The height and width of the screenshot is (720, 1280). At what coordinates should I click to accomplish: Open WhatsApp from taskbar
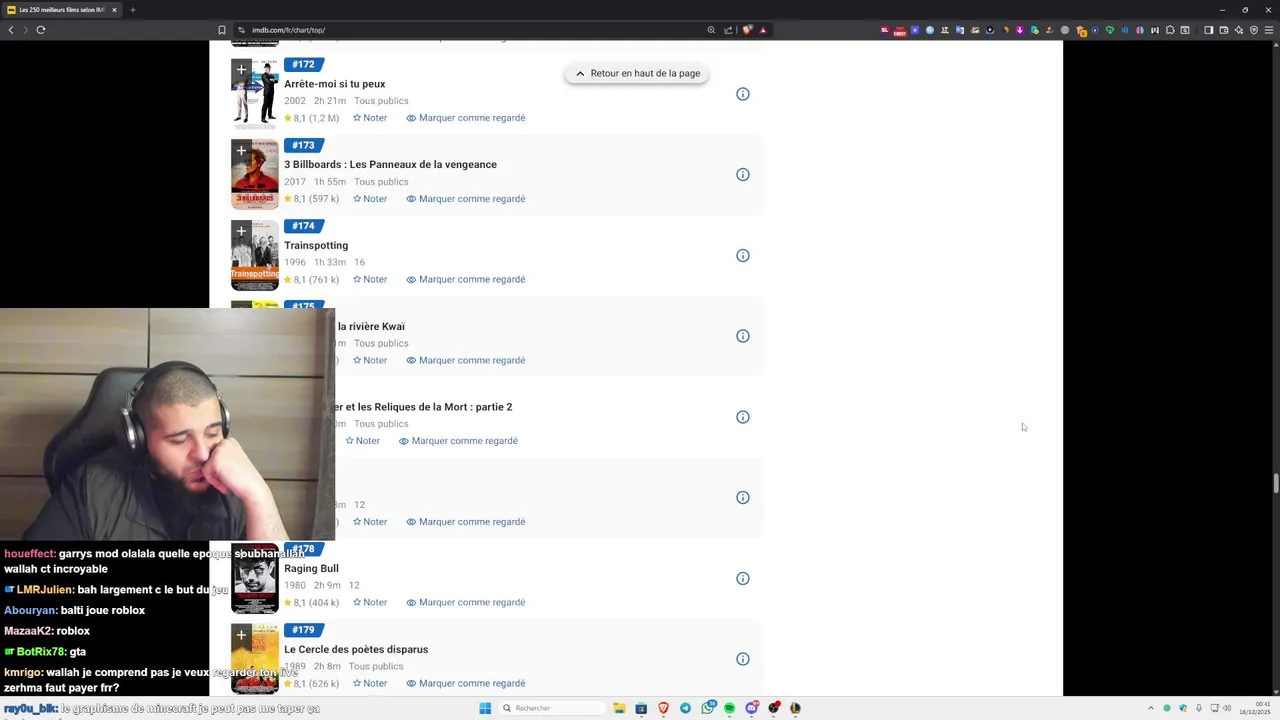click(708, 708)
